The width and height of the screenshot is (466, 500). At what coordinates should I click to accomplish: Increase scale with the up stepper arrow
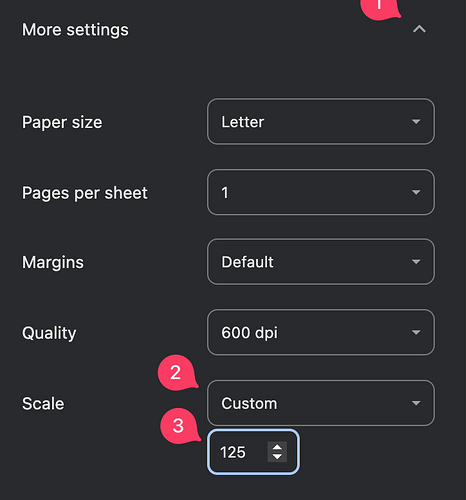click(277, 447)
